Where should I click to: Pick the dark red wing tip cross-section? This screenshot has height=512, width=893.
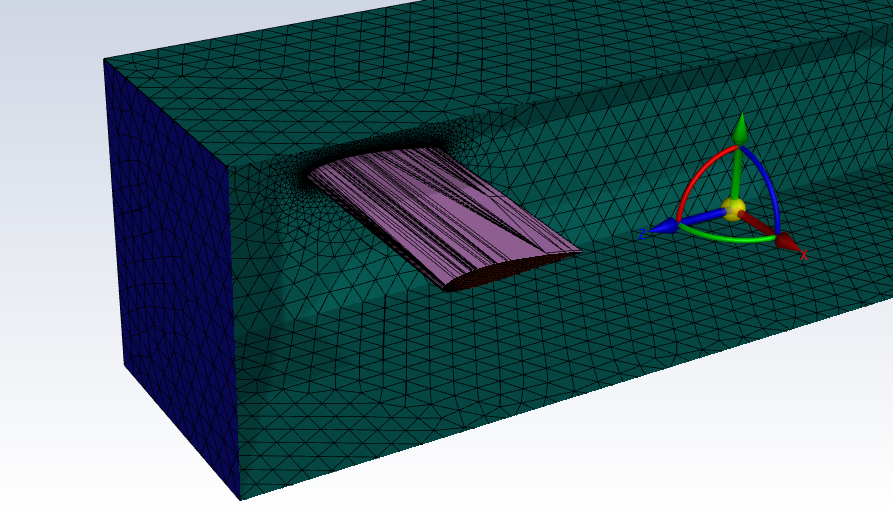pos(500,272)
